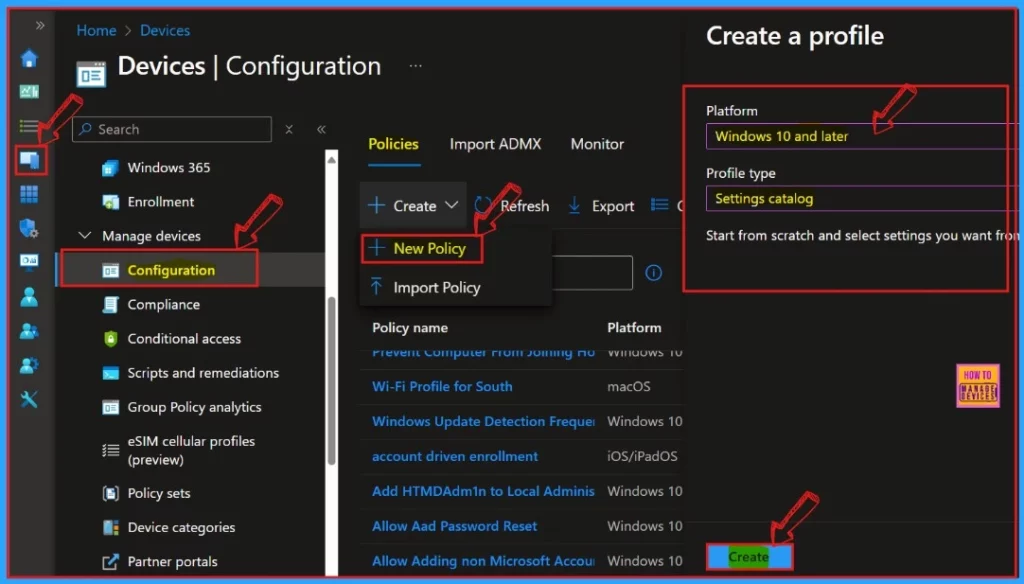Open the Home icon in the rail
Image resolution: width=1024 pixels, height=584 pixels.
pyautogui.click(x=29, y=59)
